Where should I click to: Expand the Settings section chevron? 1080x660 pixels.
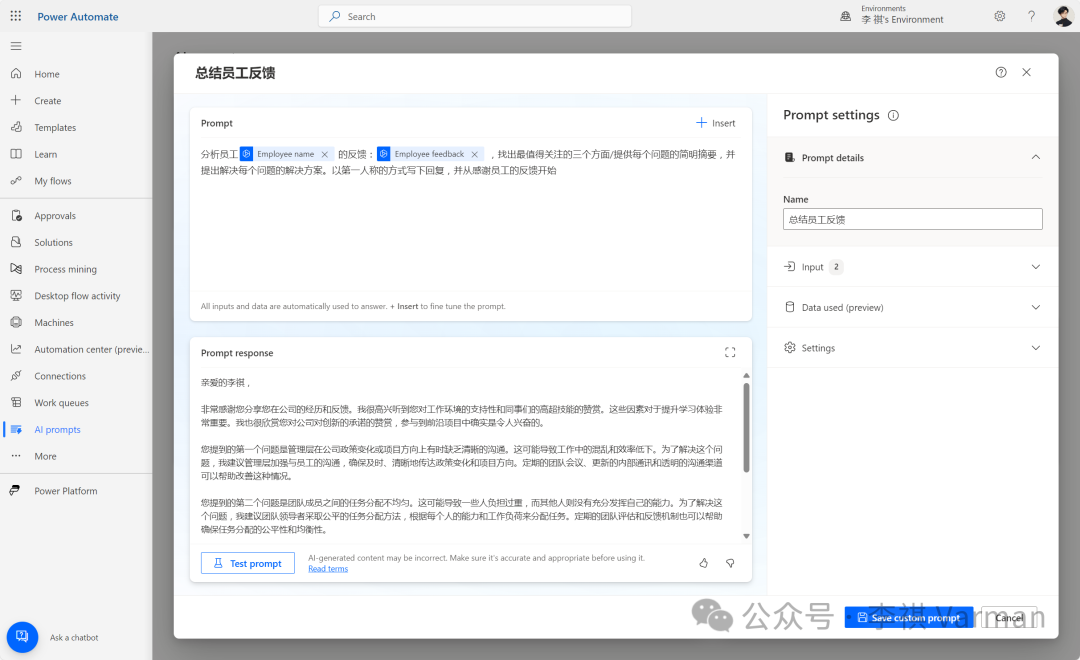coord(1035,348)
